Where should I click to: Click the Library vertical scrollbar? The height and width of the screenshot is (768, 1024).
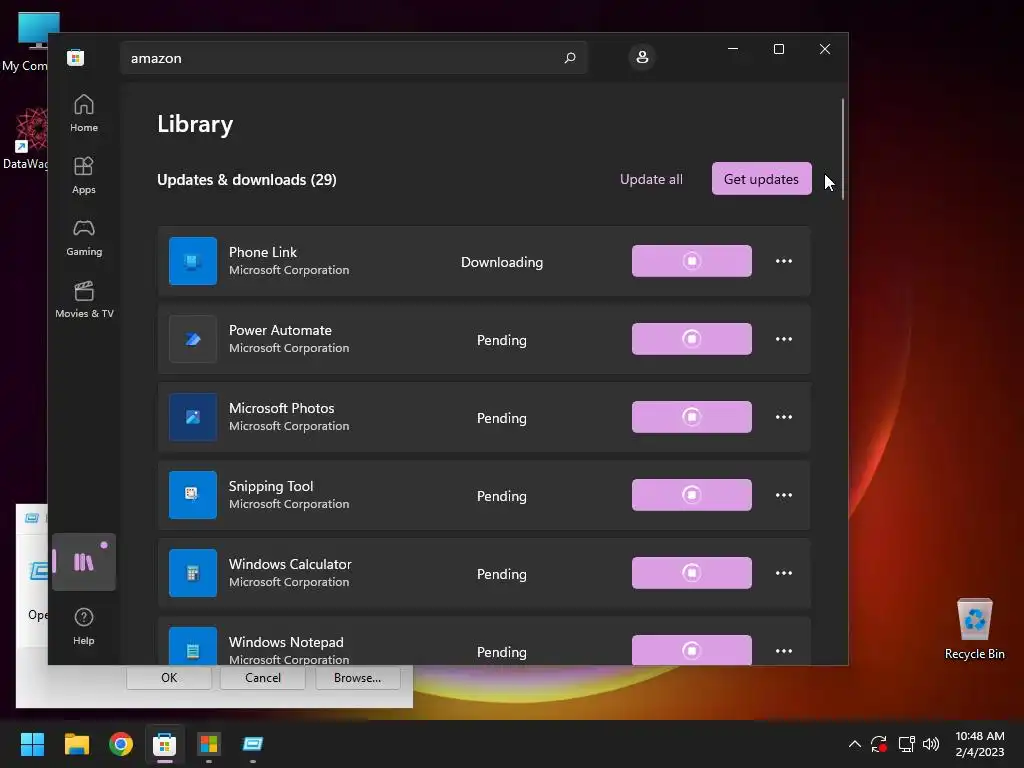842,149
